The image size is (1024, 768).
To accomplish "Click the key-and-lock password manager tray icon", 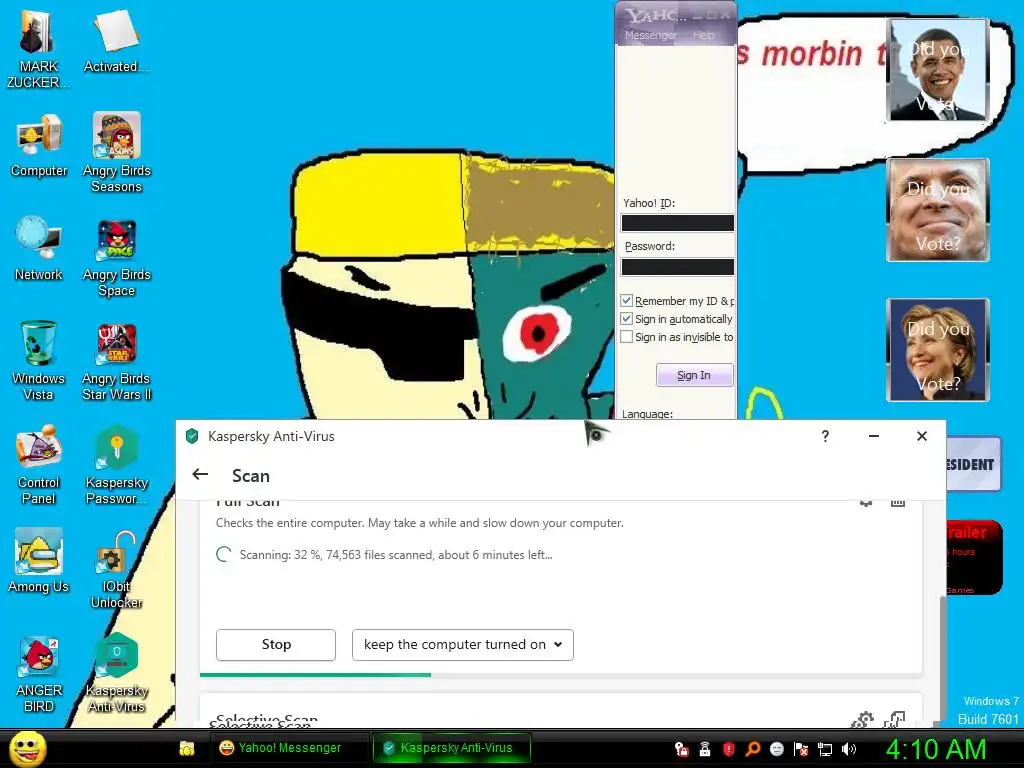I will point(681,749).
